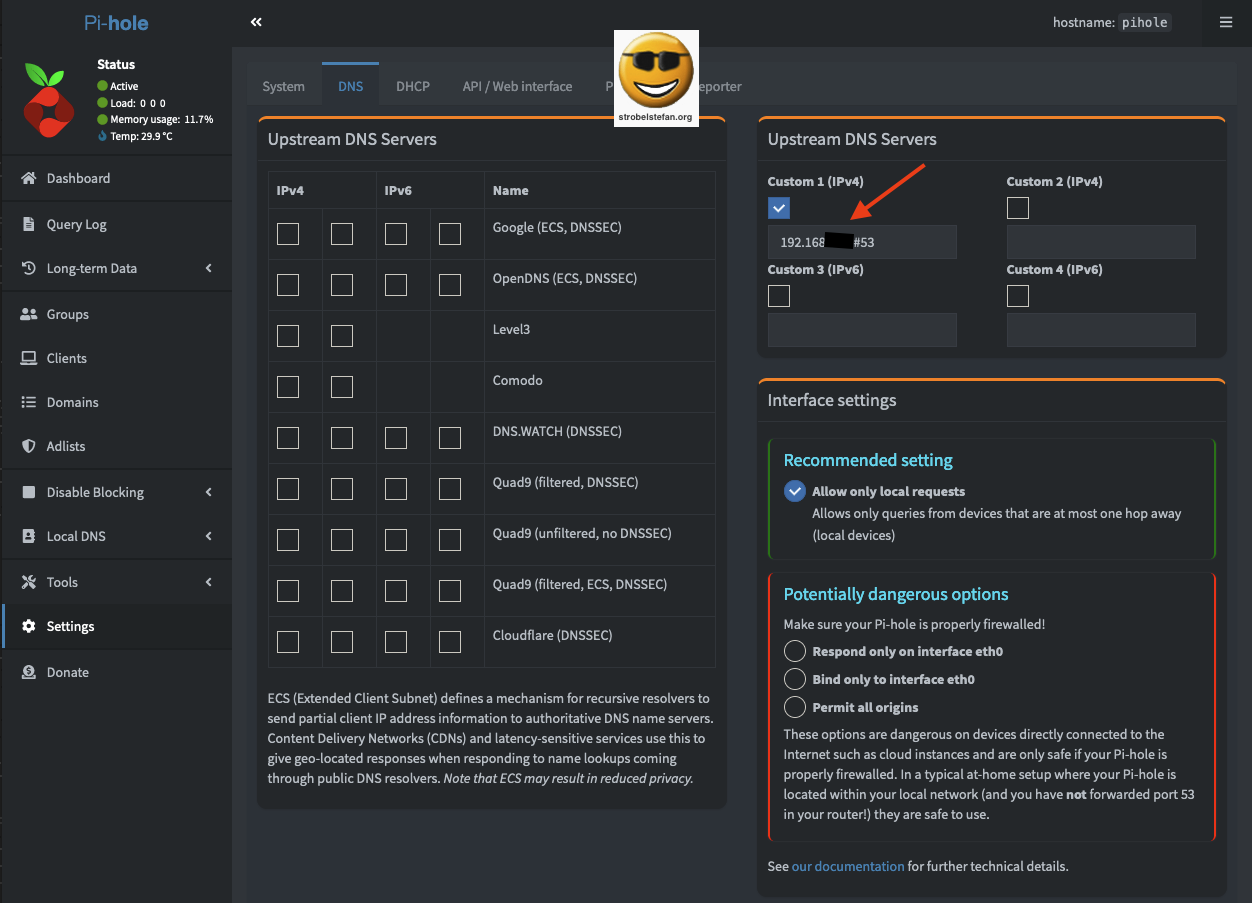This screenshot has width=1252, height=903.
Task: Collapse sidebar with double-chevron icon
Action: (x=256, y=22)
